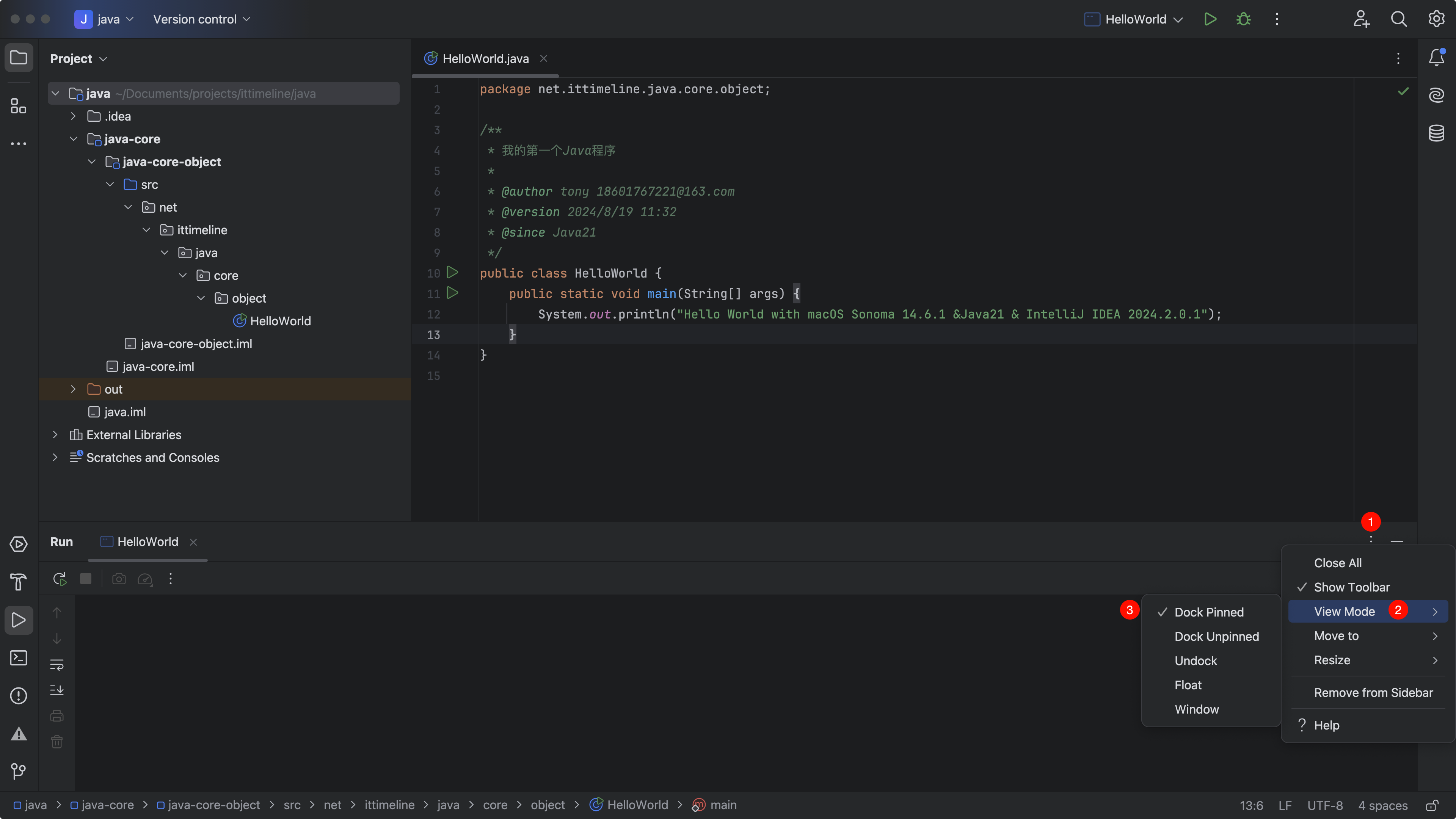Image resolution: width=1456 pixels, height=819 pixels.
Task: Open the HelloWorld run configuration dropdown
Action: tap(1135, 19)
